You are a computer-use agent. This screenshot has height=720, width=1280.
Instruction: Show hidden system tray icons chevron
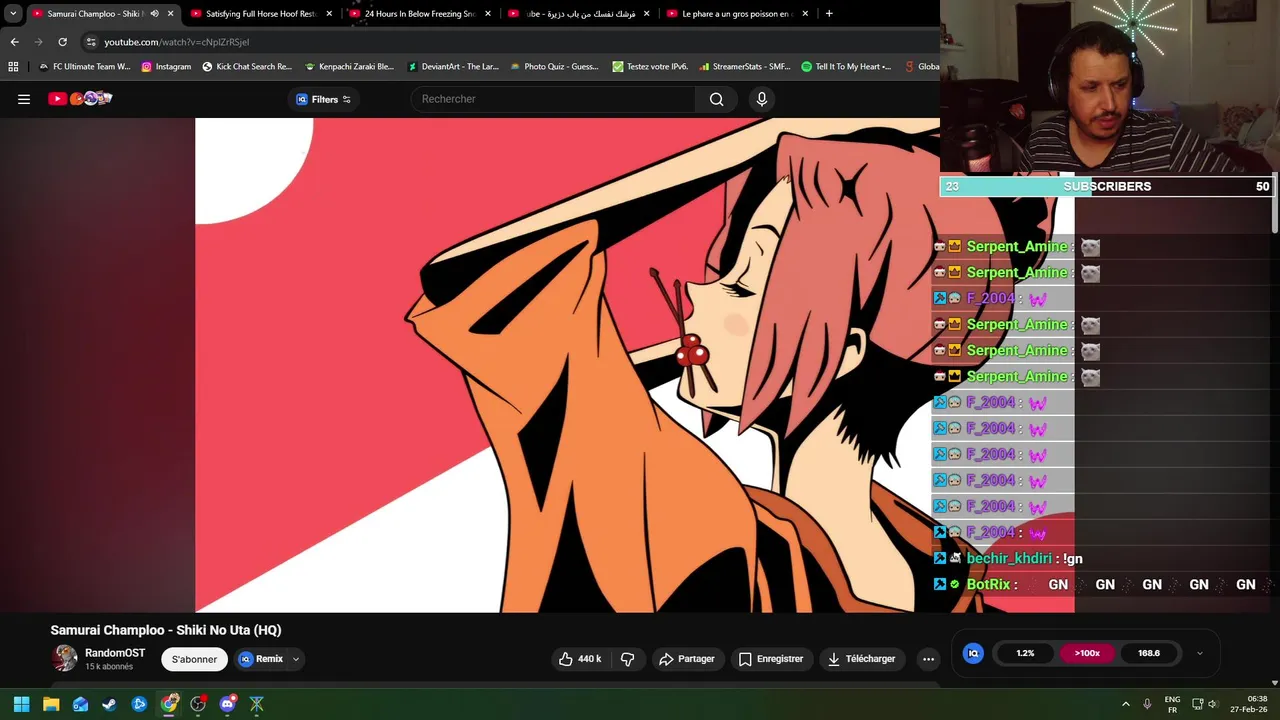tap(1126, 704)
